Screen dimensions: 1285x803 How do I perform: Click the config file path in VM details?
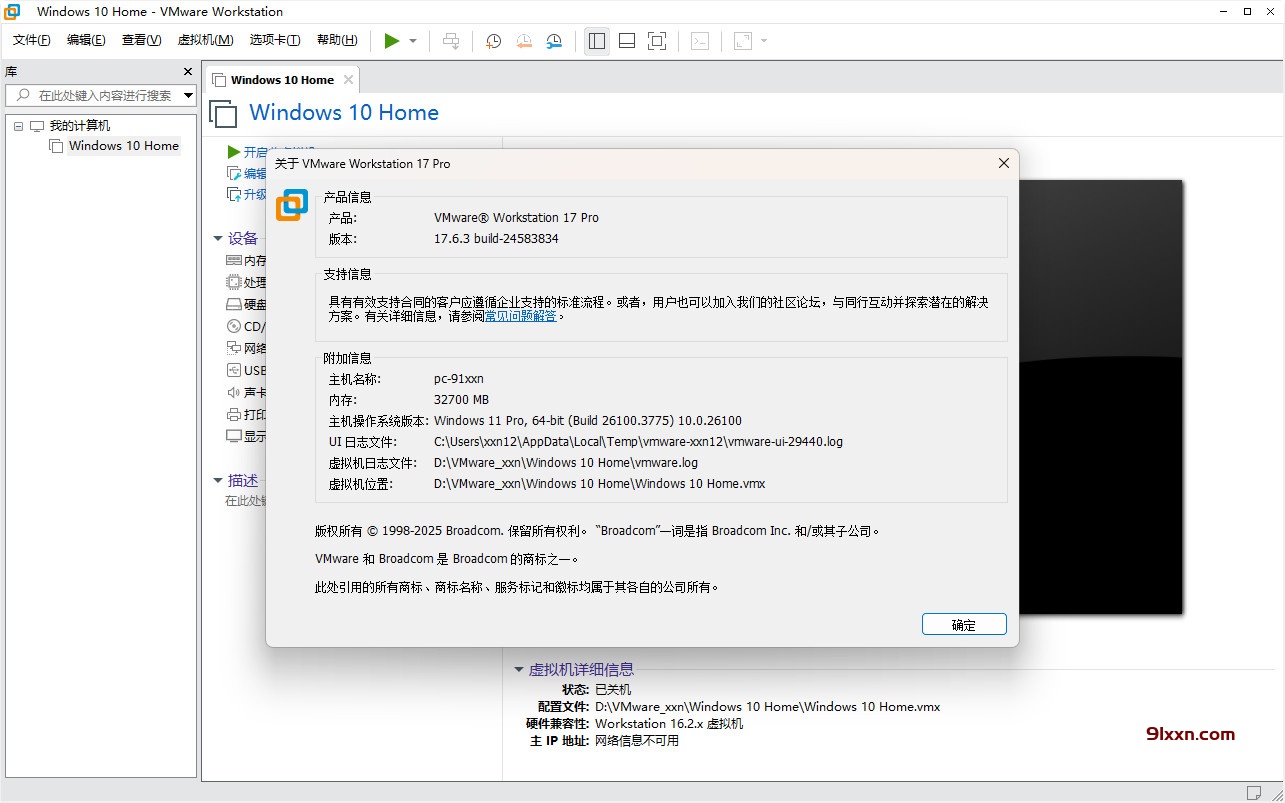(767, 707)
